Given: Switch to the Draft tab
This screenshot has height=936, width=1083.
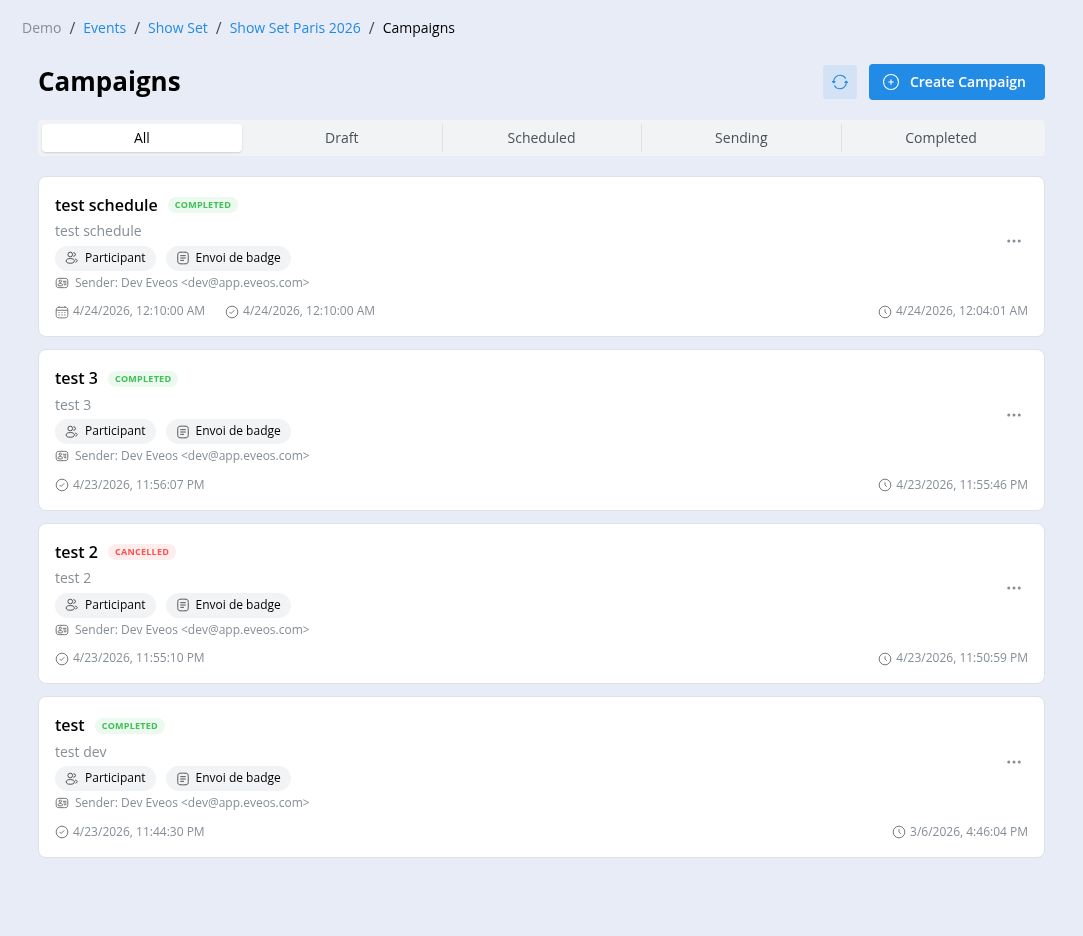Looking at the screenshot, I should [x=341, y=138].
